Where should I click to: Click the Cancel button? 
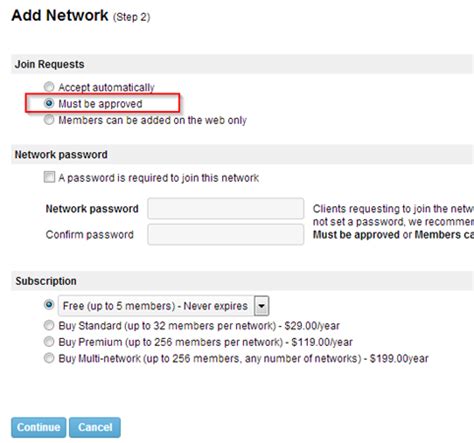click(x=95, y=427)
